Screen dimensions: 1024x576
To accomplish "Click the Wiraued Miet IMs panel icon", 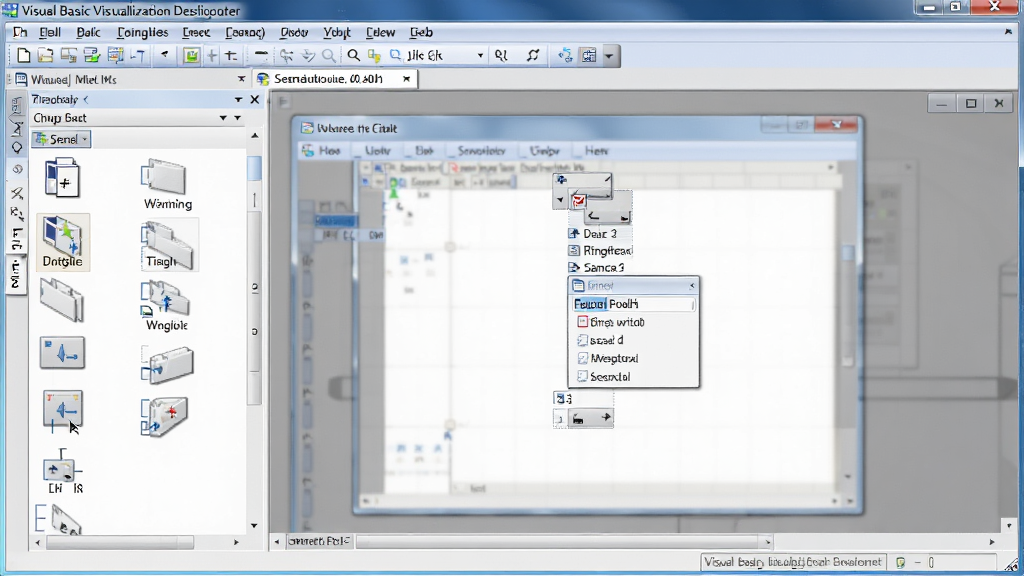I will point(21,80).
